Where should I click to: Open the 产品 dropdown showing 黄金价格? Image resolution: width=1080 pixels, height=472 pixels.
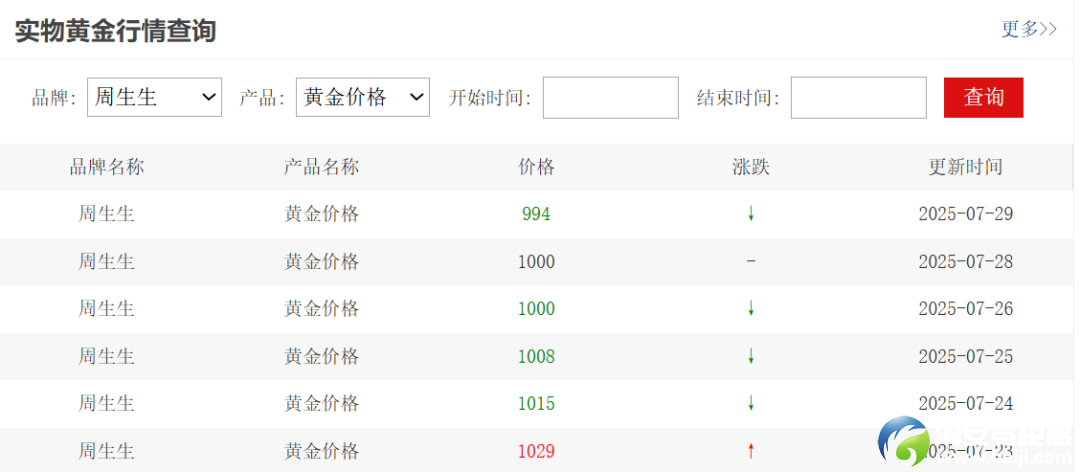pyautogui.click(x=363, y=97)
